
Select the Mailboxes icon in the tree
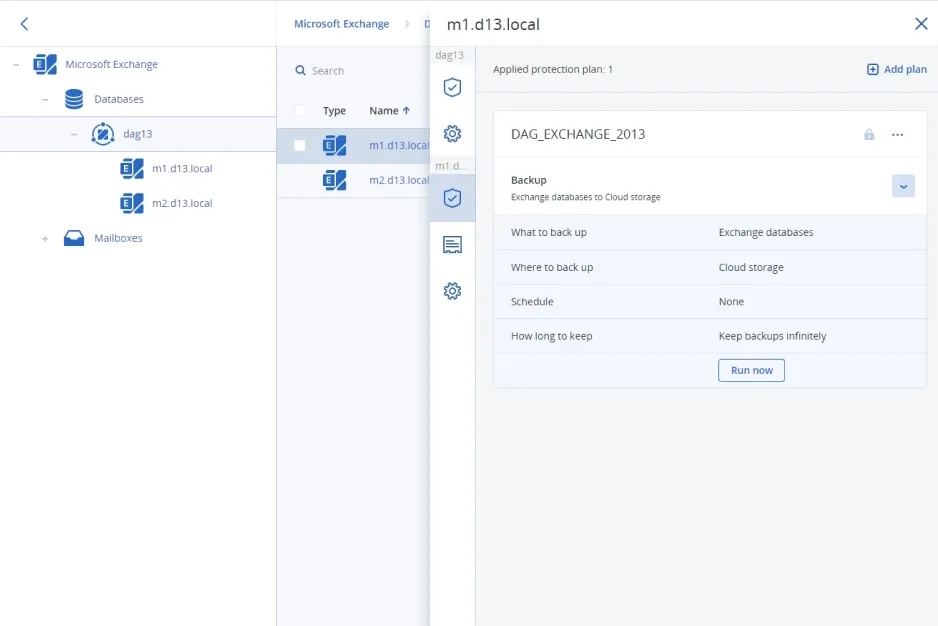[x=74, y=238]
